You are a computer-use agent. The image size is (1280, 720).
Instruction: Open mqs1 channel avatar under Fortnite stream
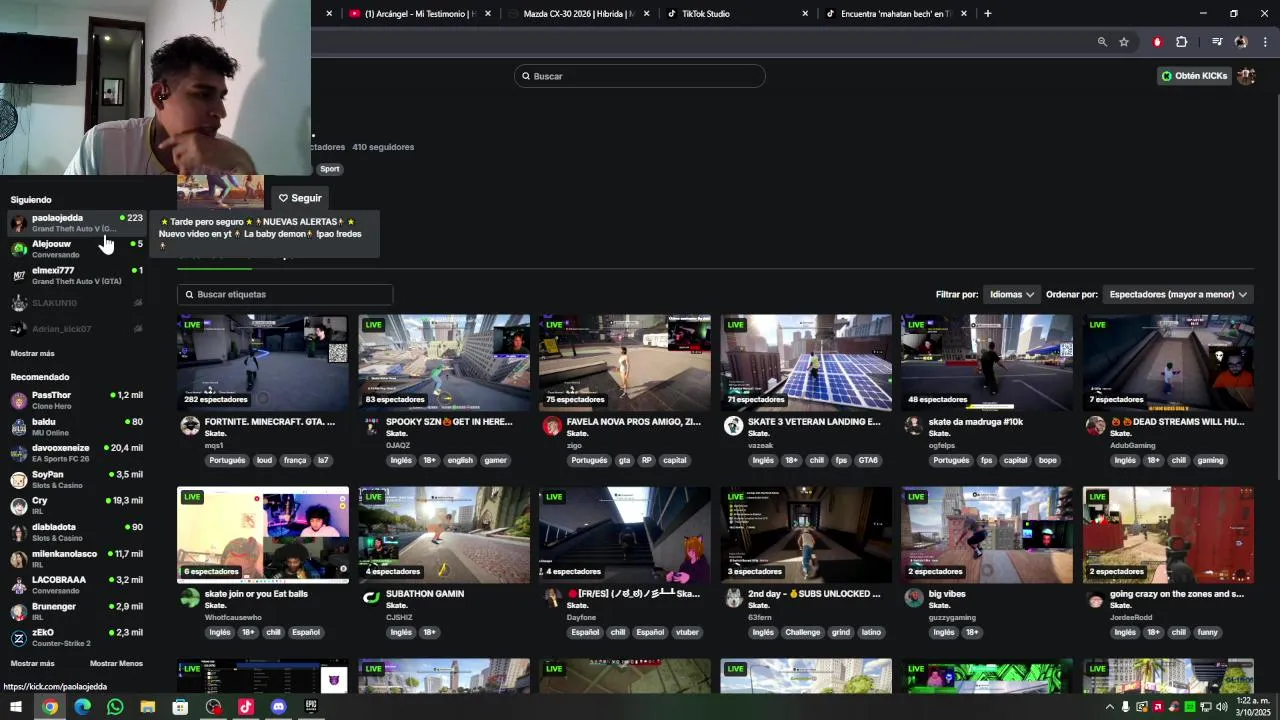[190, 427]
